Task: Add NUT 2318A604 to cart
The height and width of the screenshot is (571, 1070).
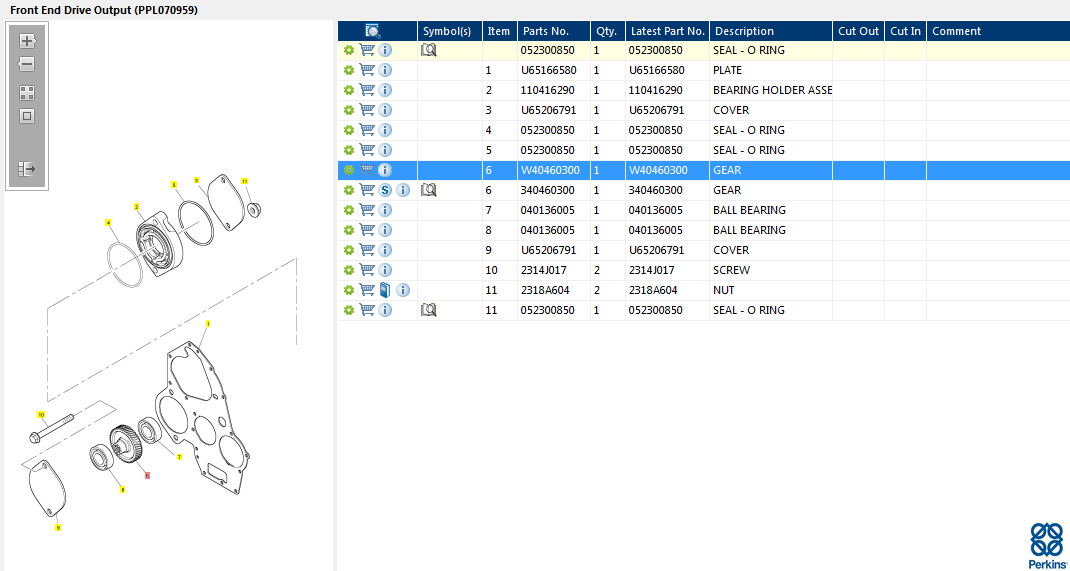Action: point(367,290)
